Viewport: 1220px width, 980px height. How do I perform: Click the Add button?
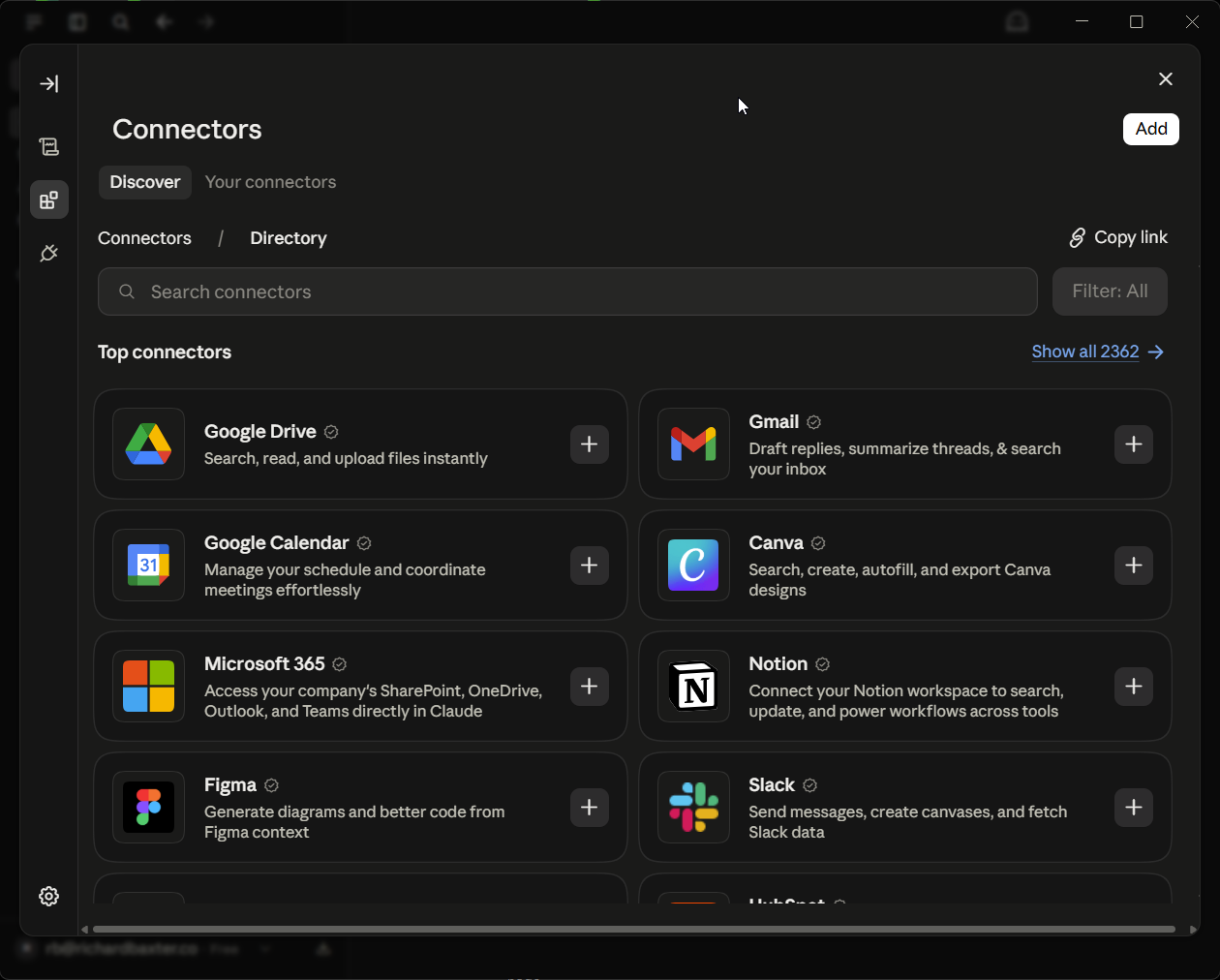click(x=1151, y=129)
